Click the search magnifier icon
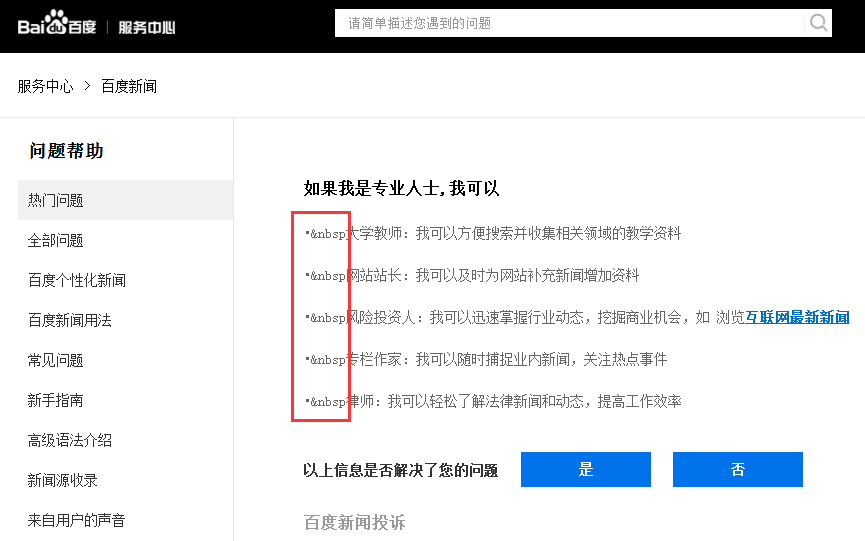Viewport: 865px width, 541px height. click(x=818, y=23)
